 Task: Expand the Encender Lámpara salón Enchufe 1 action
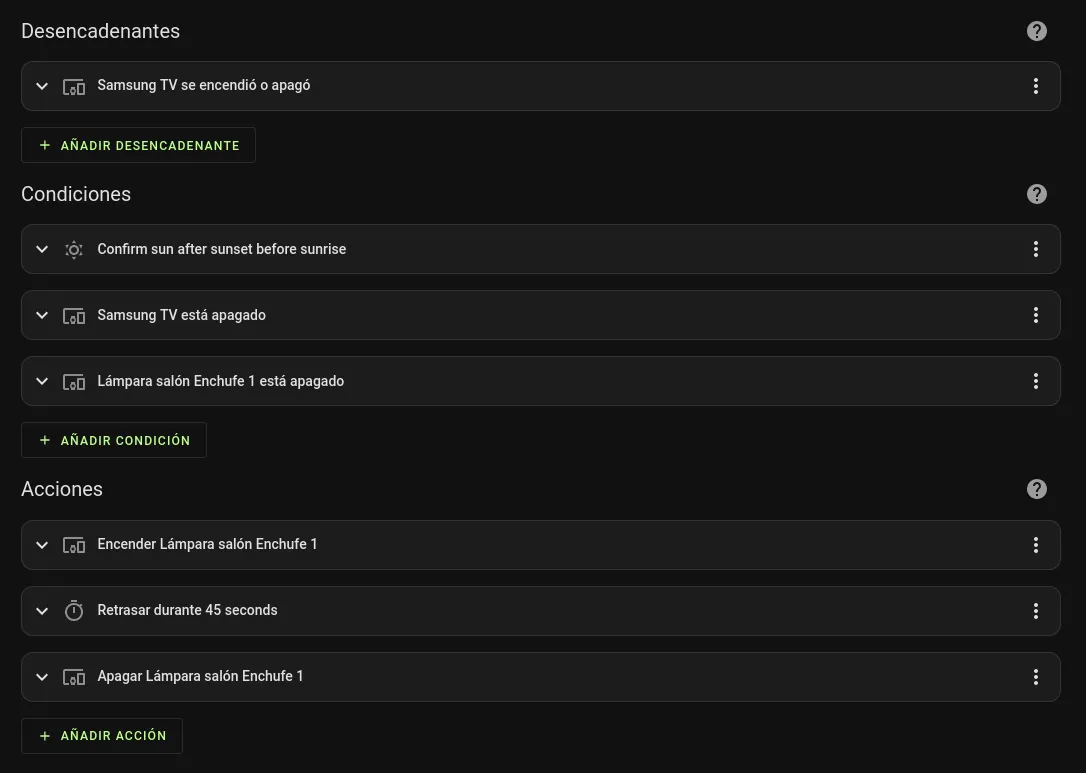coord(42,544)
